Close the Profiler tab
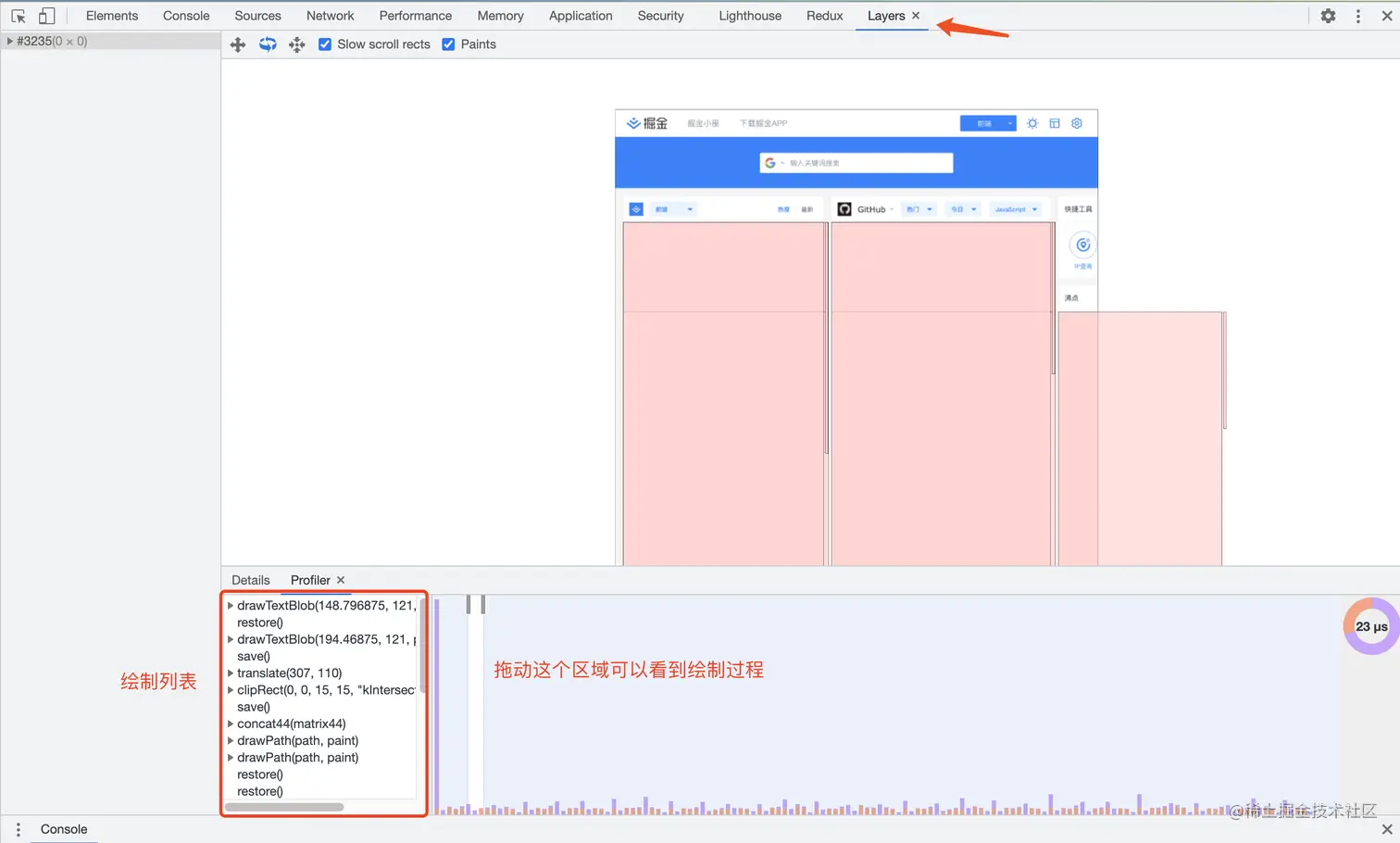Screen dimensions: 1400x843 [341, 580]
